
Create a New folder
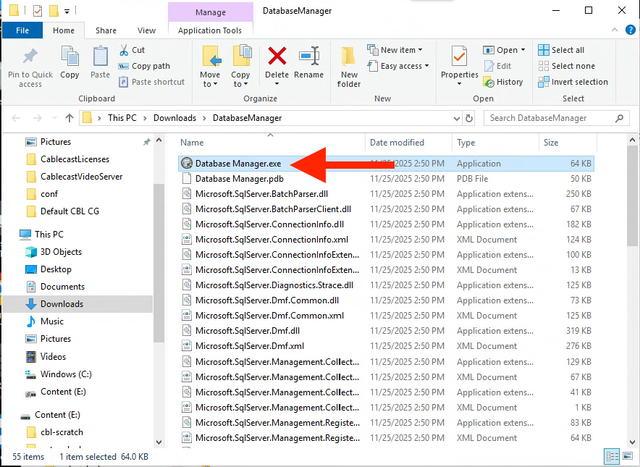349,67
